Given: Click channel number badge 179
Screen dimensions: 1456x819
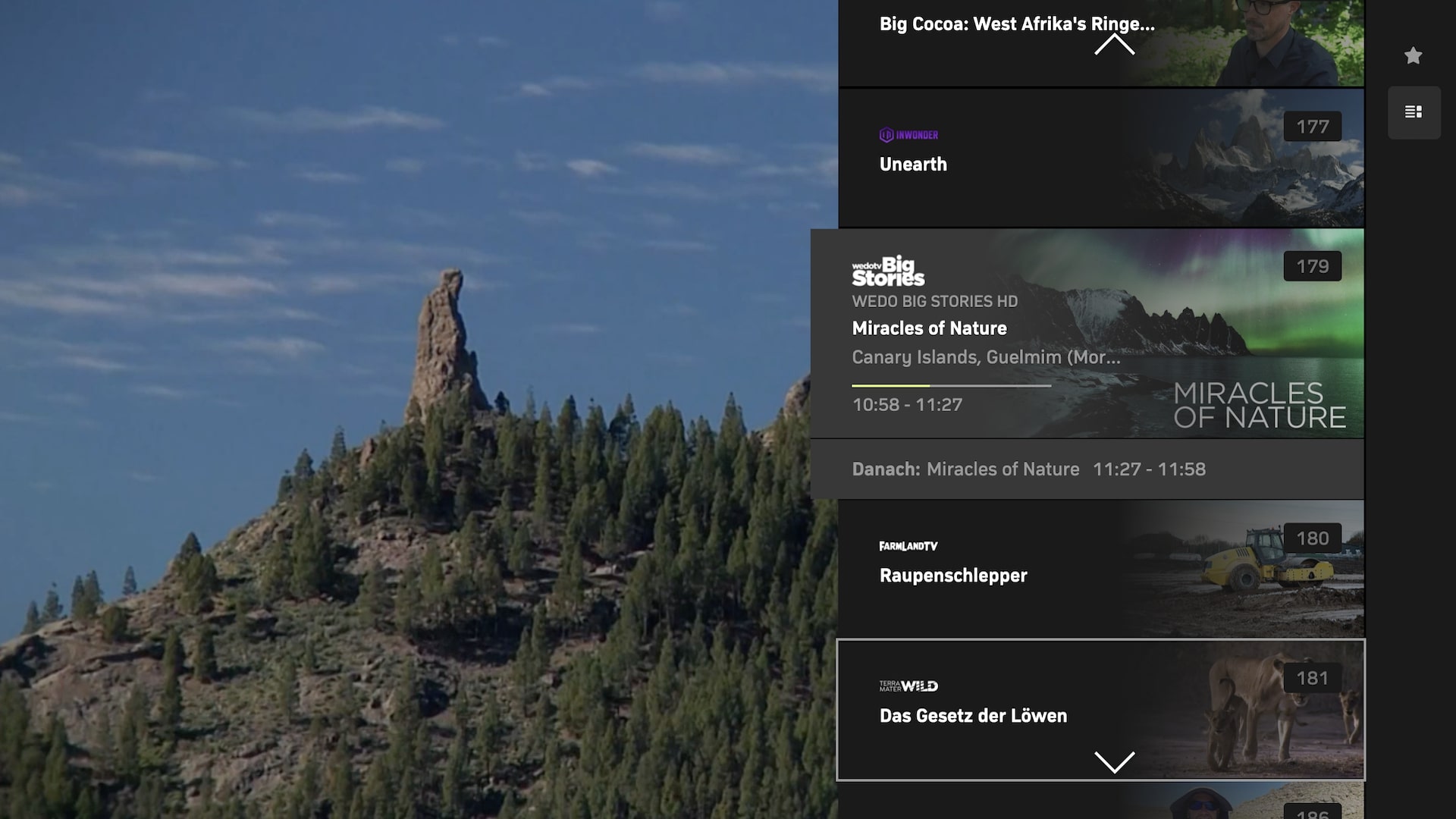Looking at the screenshot, I should coord(1312,266).
